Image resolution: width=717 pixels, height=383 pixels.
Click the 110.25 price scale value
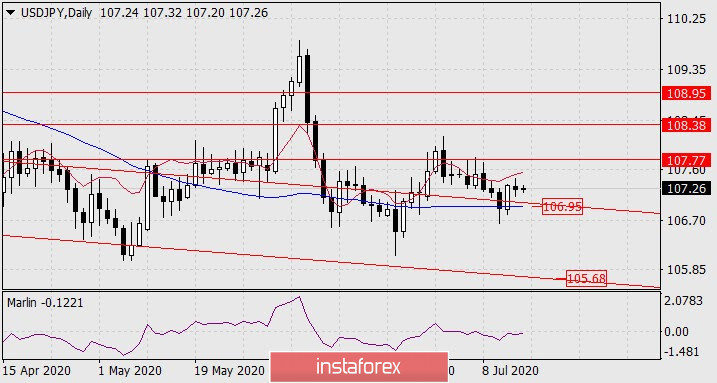[687, 19]
